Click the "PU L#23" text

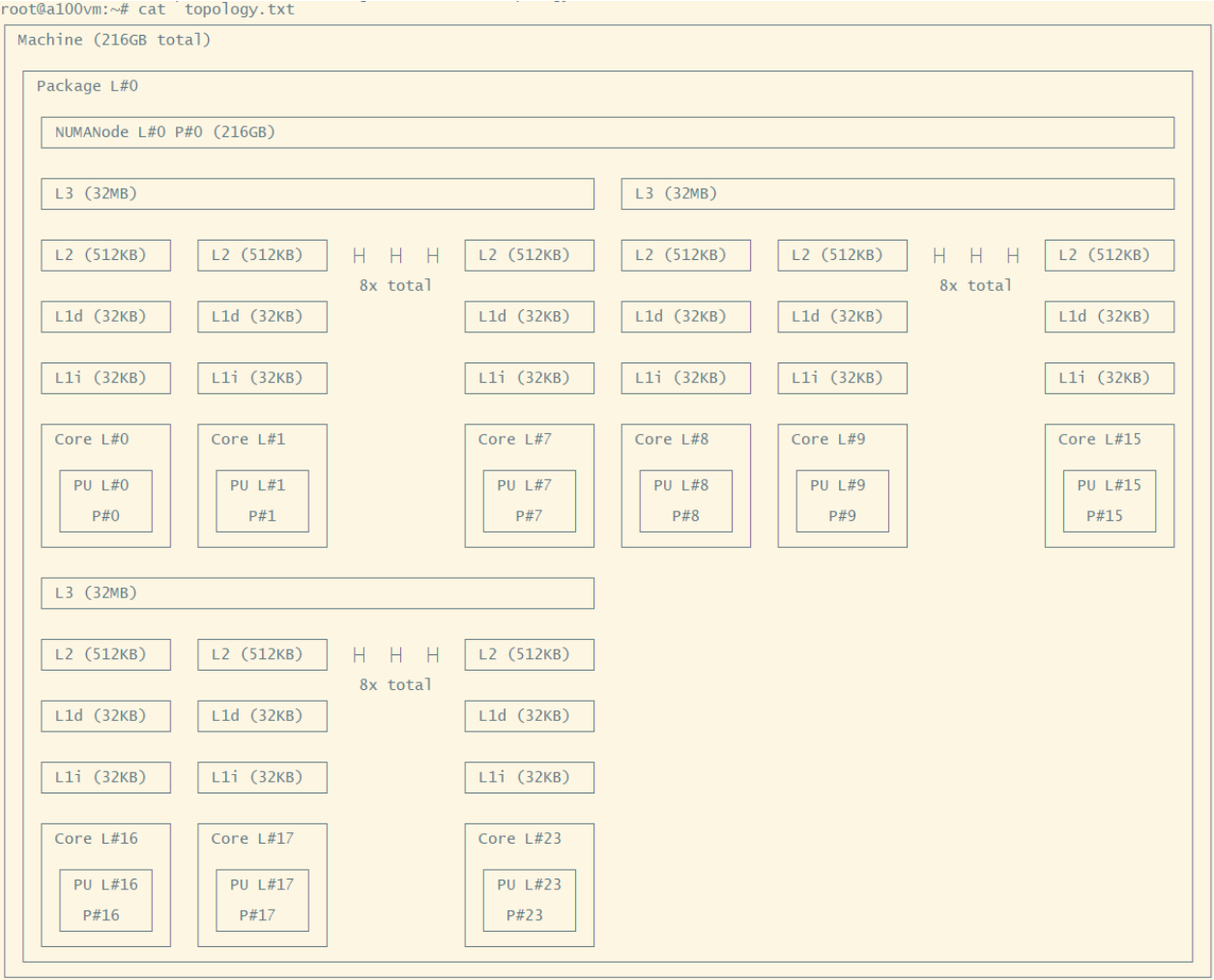tap(530, 884)
